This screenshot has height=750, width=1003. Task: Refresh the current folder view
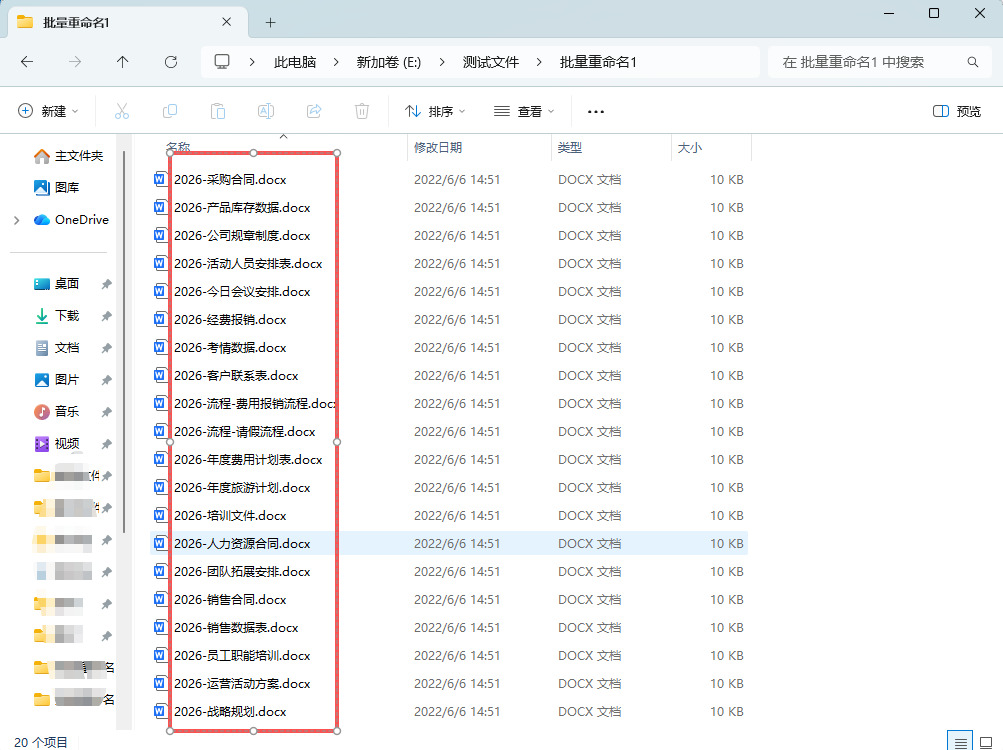[171, 62]
